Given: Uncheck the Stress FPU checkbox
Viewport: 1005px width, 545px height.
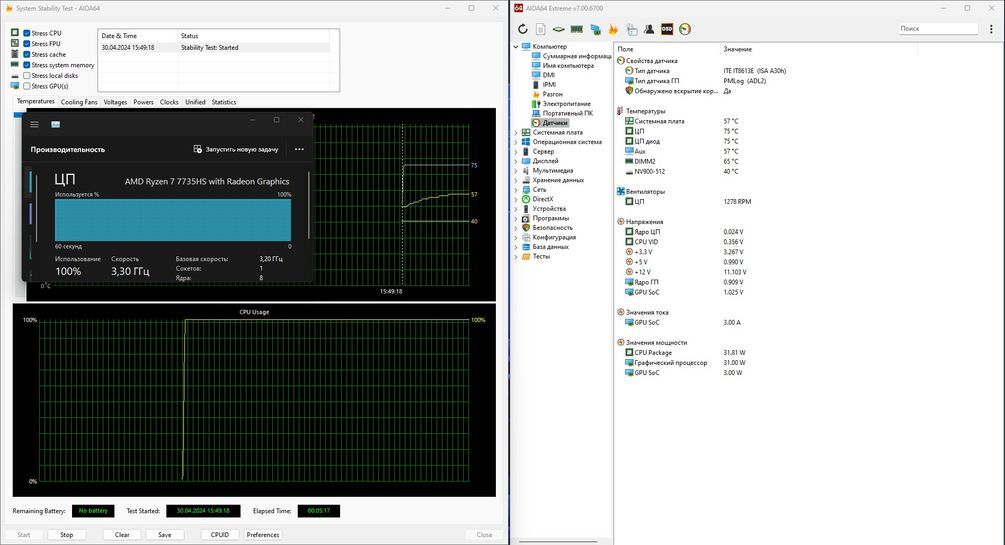Looking at the screenshot, I should 27,44.
